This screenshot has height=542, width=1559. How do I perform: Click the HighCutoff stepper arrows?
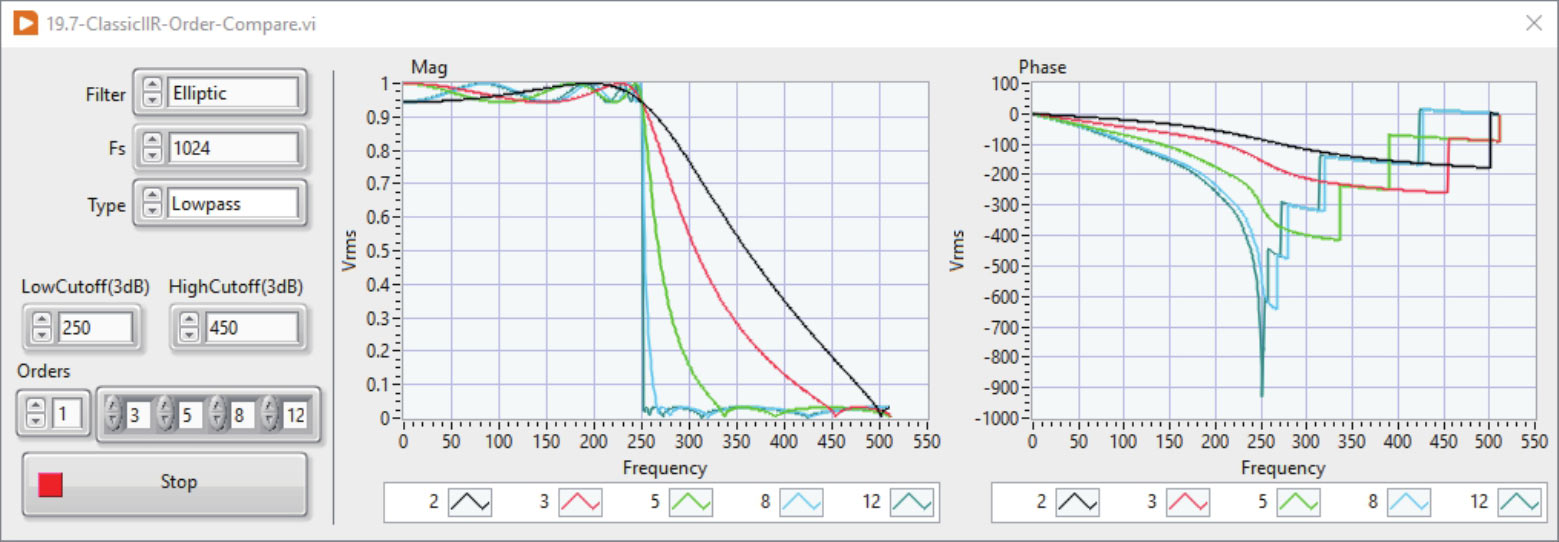click(x=189, y=327)
